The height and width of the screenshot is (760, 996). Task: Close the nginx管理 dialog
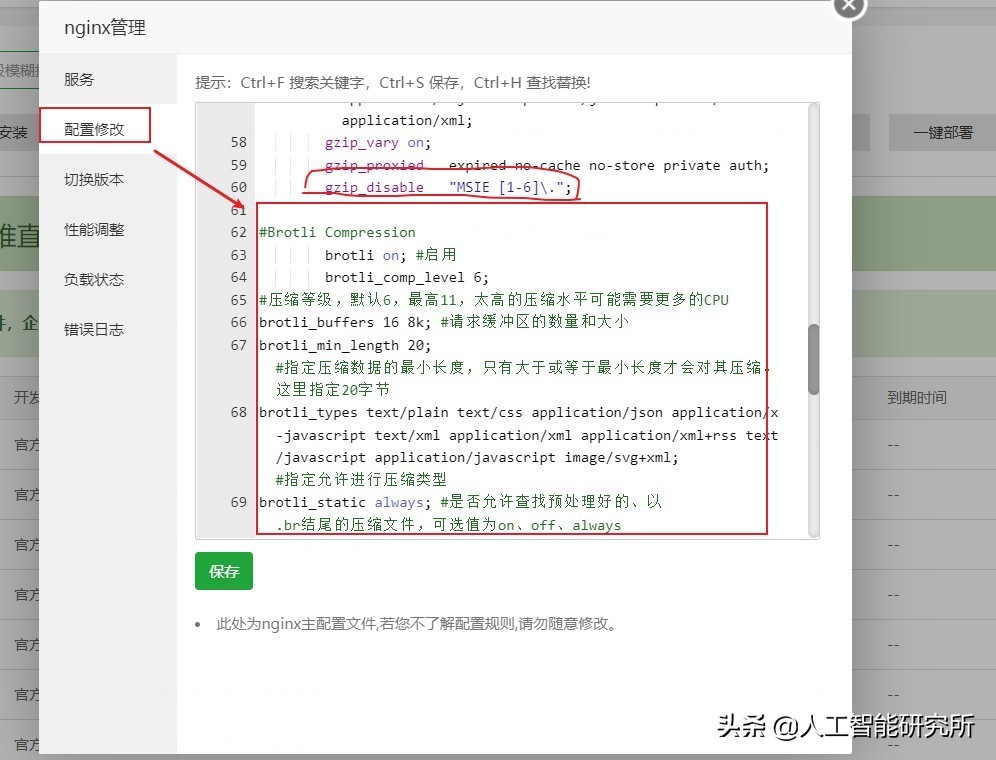coord(849,6)
